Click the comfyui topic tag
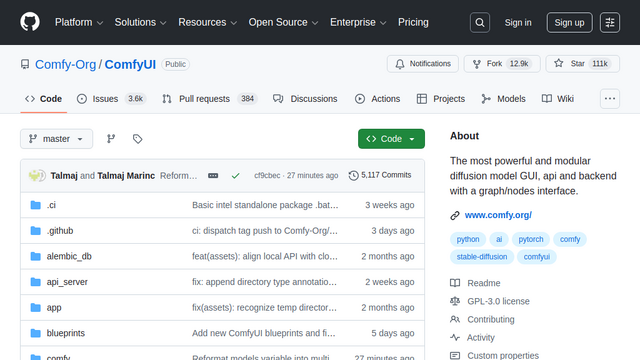The width and height of the screenshot is (640, 360). (x=537, y=257)
